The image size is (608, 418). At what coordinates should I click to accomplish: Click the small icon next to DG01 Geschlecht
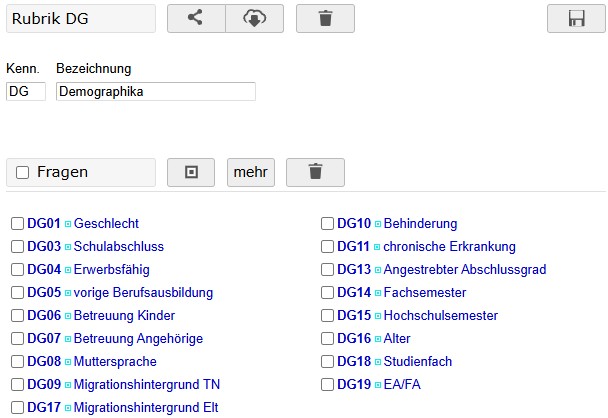pyautogui.click(x=68, y=224)
